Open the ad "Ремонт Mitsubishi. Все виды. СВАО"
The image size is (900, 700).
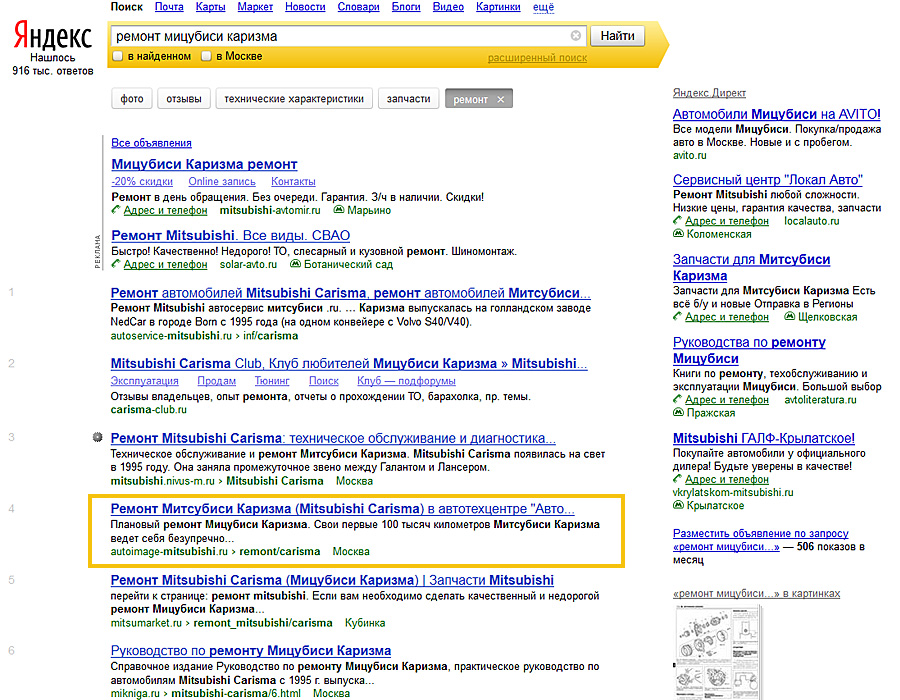coord(230,235)
